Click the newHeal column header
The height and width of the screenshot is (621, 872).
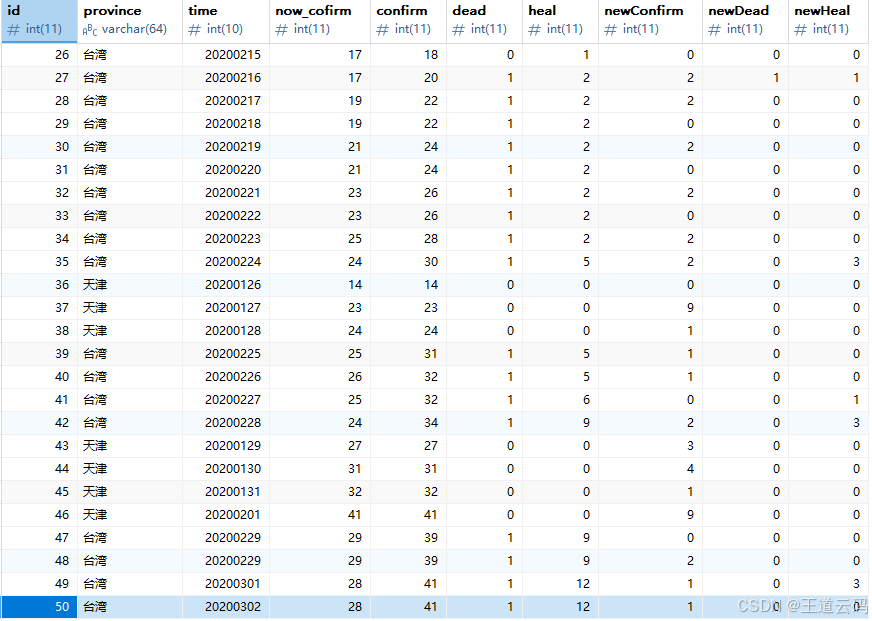point(828,21)
